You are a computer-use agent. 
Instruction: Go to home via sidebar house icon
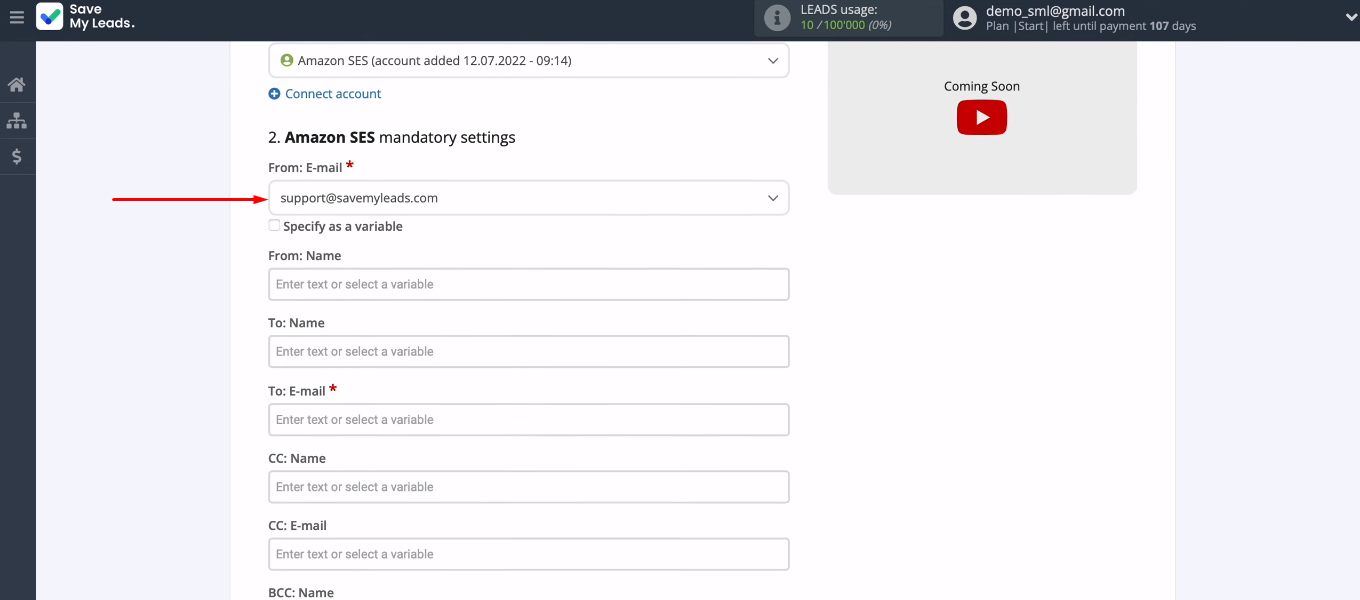(x=16, y=85)
